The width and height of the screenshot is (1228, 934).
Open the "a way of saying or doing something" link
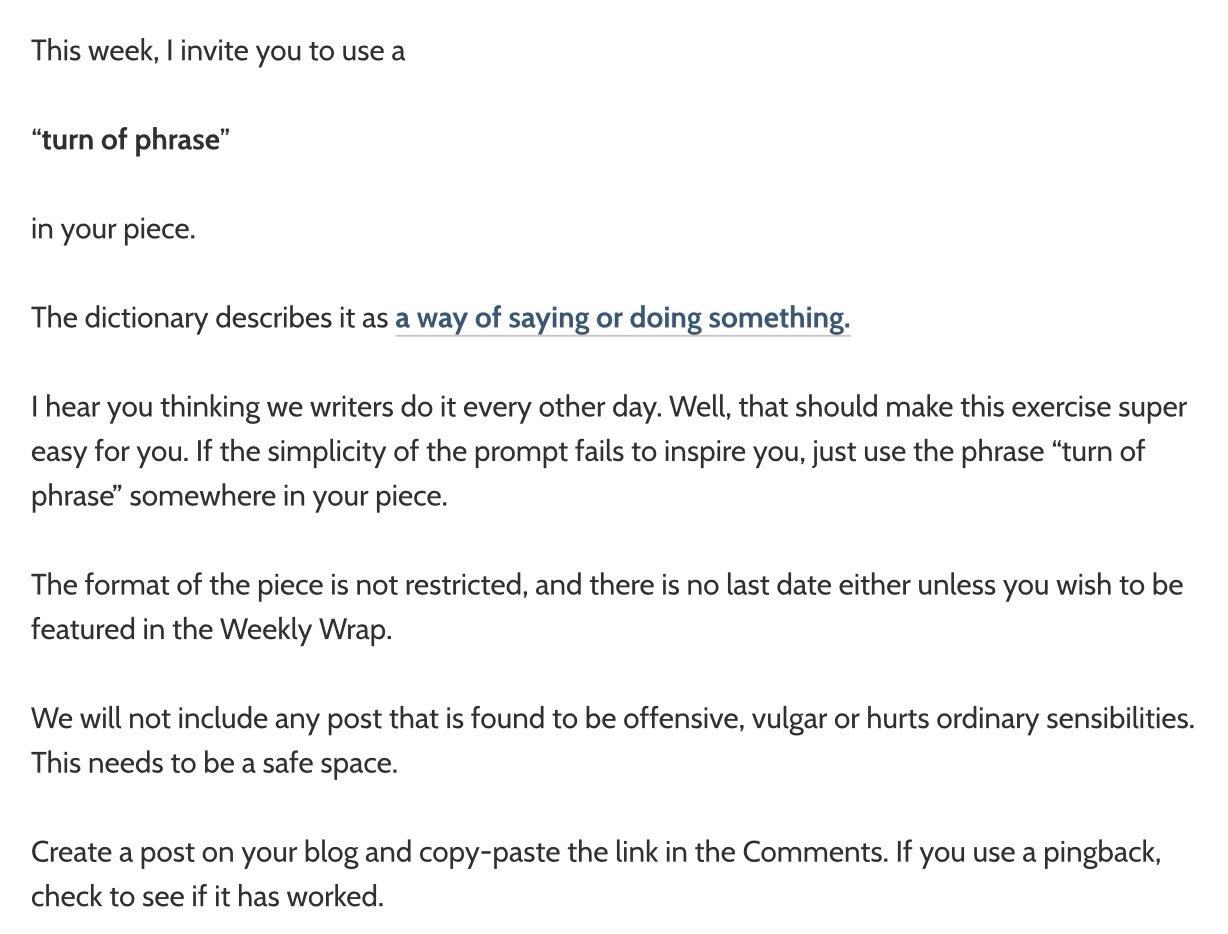(622, 319)
